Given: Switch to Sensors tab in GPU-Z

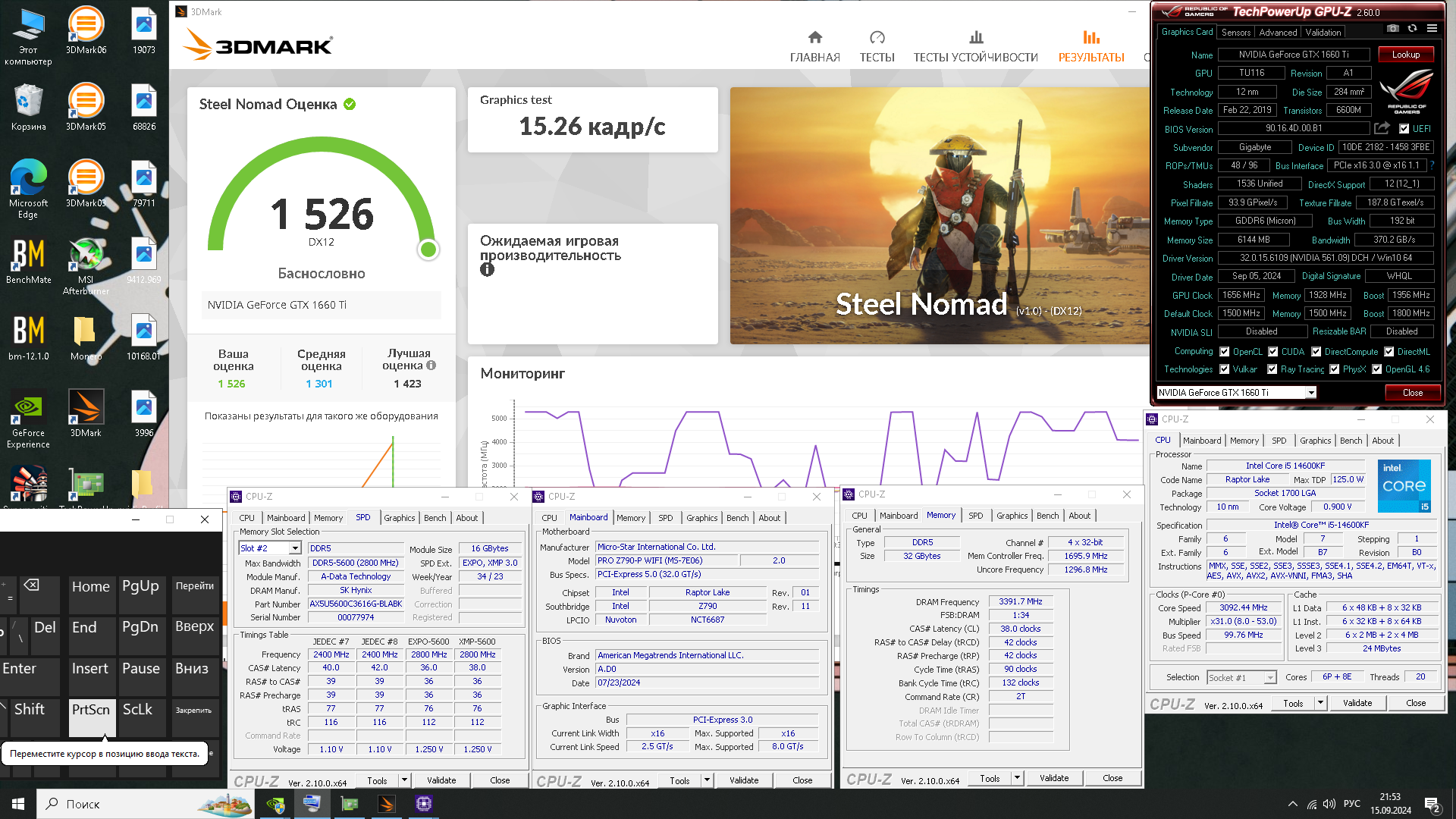Looking at the screenshot, I should (1235, 32).
